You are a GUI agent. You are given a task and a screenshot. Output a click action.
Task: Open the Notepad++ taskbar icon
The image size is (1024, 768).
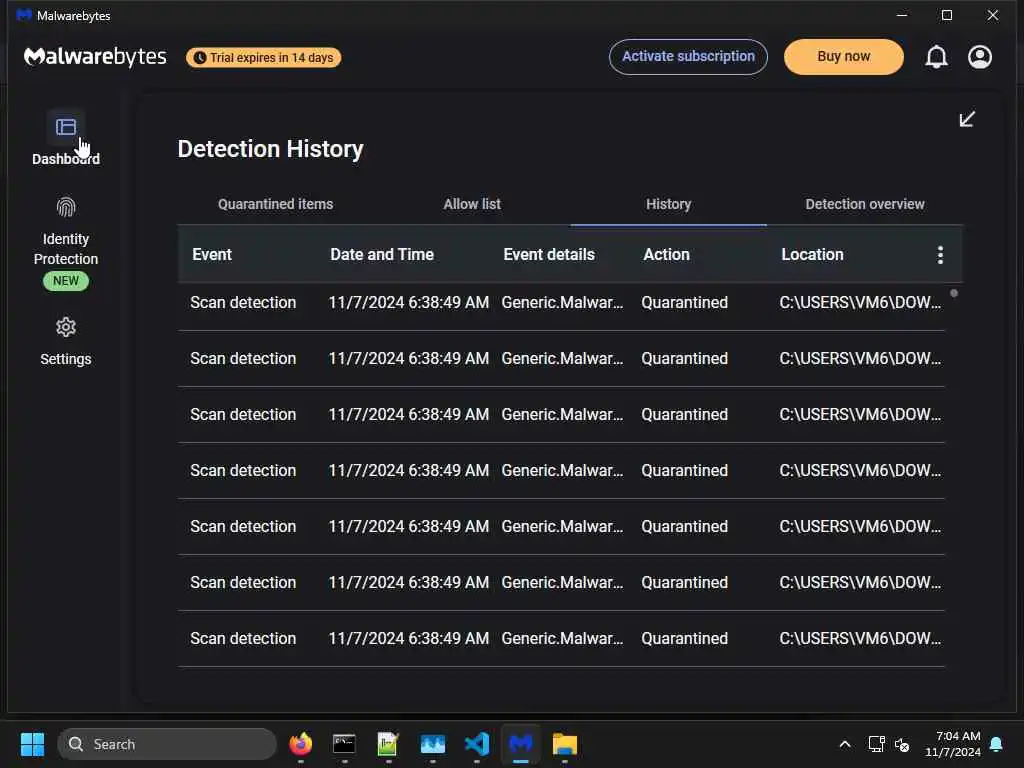coord(388,744)
